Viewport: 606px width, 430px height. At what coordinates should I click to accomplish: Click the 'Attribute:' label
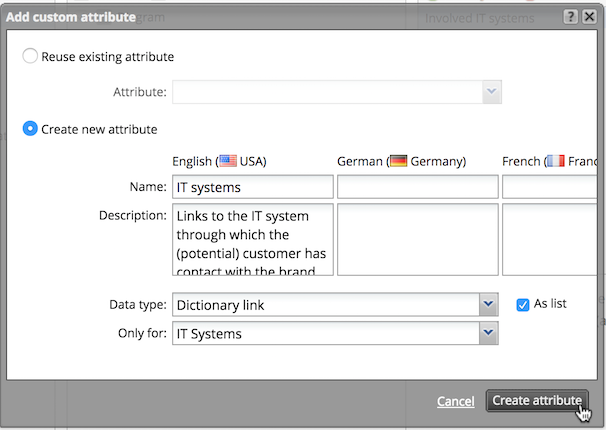140,92
